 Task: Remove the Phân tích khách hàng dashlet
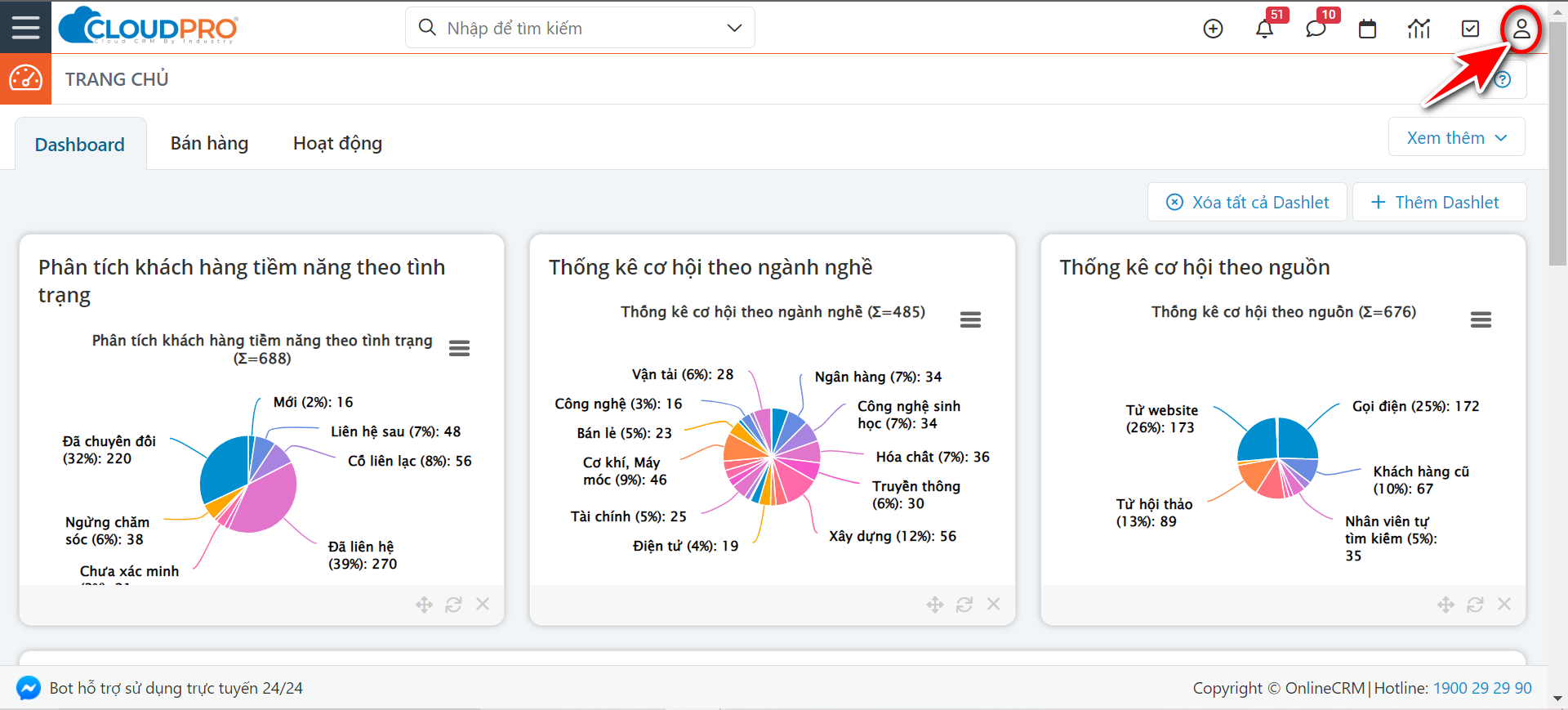point(483,604)
